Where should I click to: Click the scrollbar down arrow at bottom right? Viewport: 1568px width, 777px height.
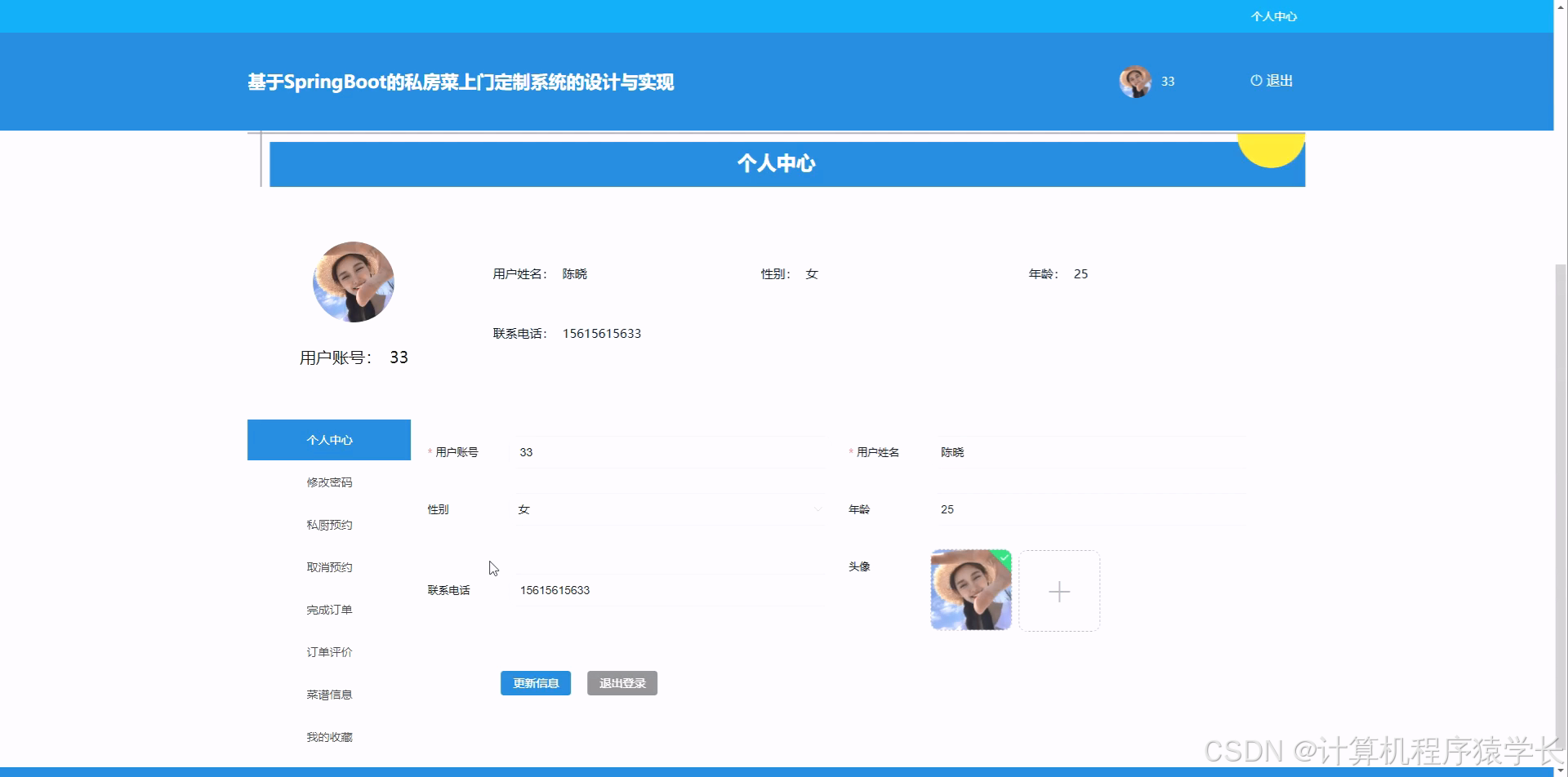[1561, 770]
